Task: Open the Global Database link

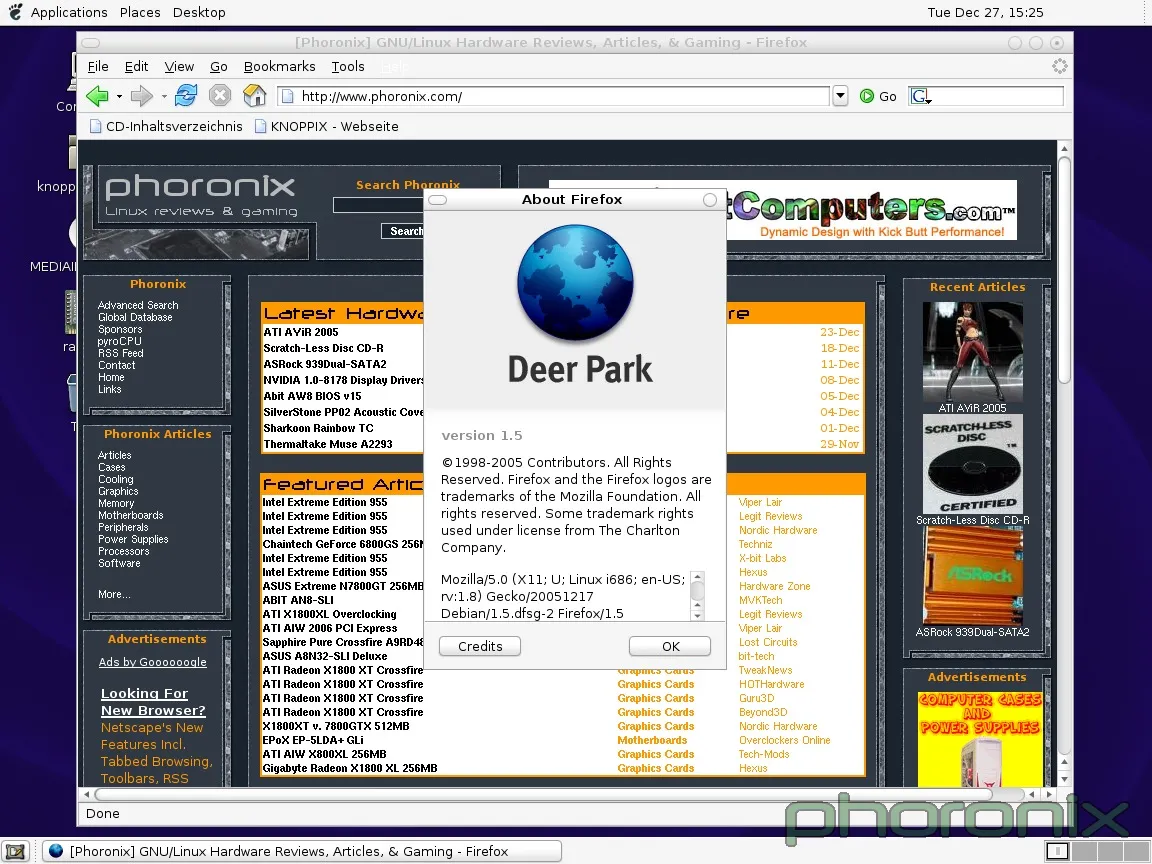Action: tap(135, 317)
